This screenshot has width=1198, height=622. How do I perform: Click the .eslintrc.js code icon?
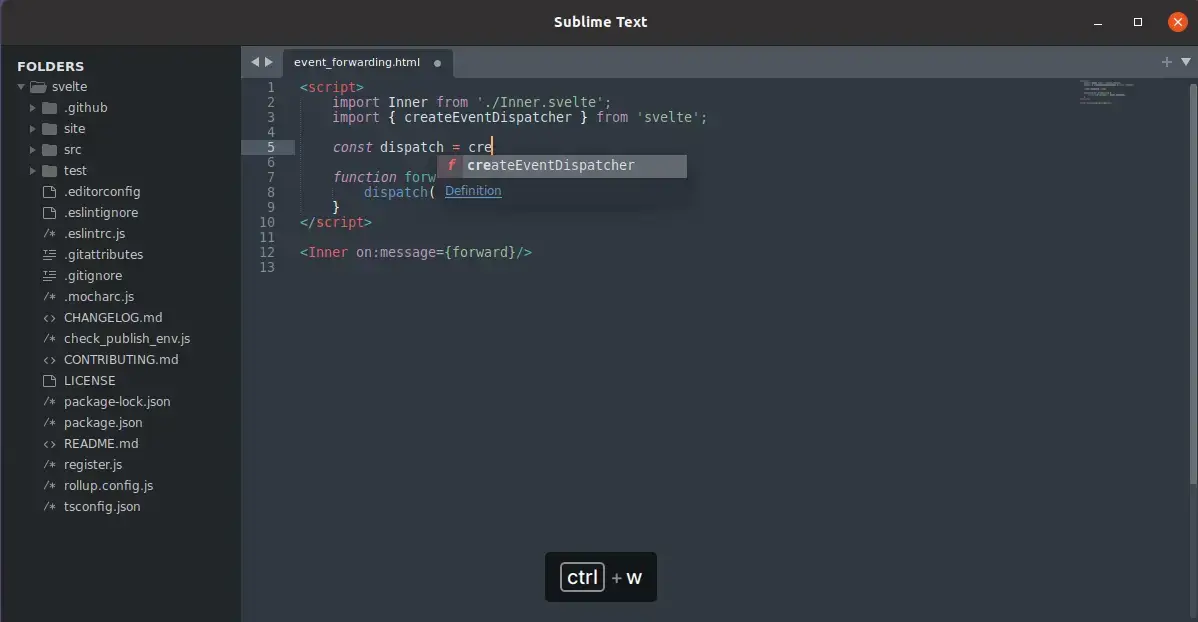pyautogui.click(x=50, y=234)
